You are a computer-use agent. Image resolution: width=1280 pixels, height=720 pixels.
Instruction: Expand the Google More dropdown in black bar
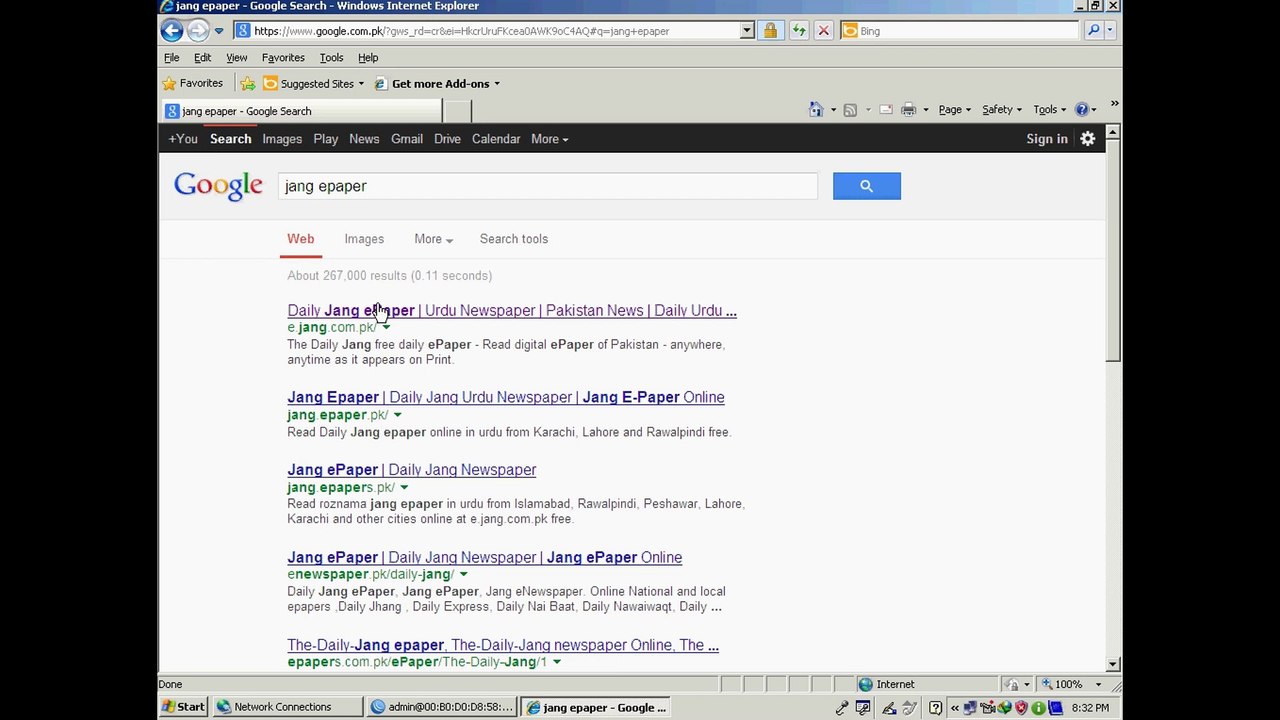[549, 139]
